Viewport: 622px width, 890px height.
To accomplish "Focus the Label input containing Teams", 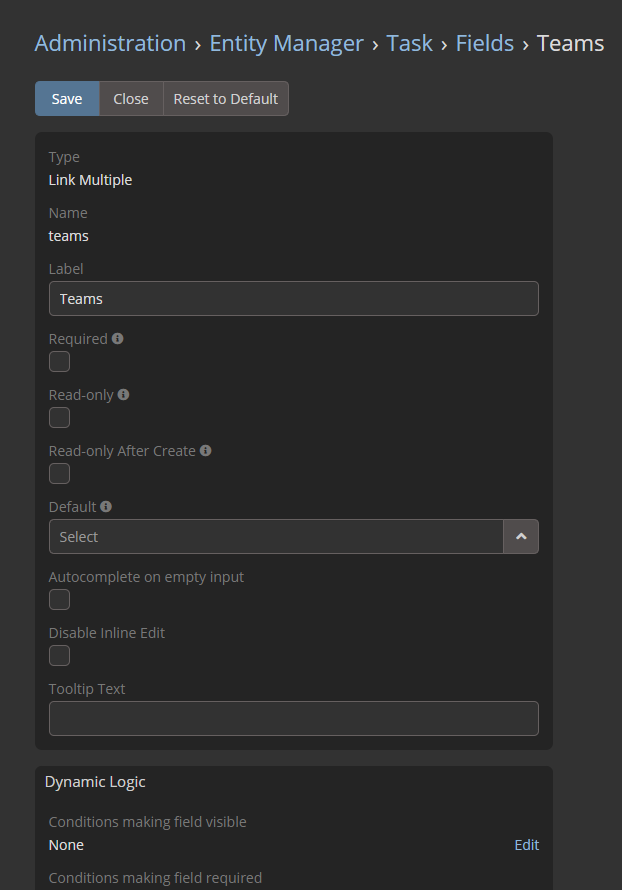I will pos(294,299).
